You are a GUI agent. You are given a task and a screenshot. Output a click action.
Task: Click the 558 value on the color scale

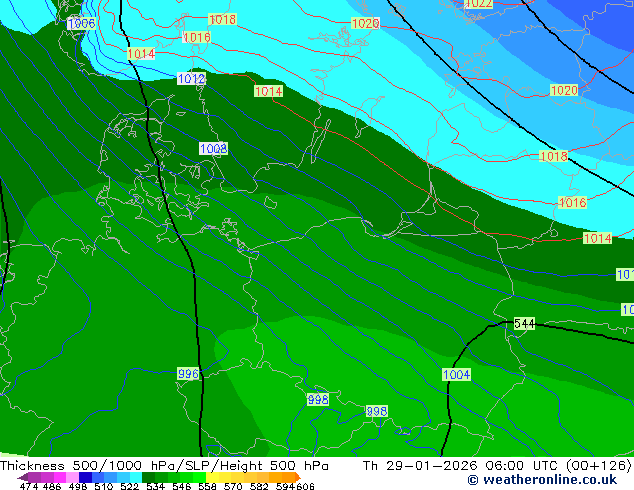point(207,486)
